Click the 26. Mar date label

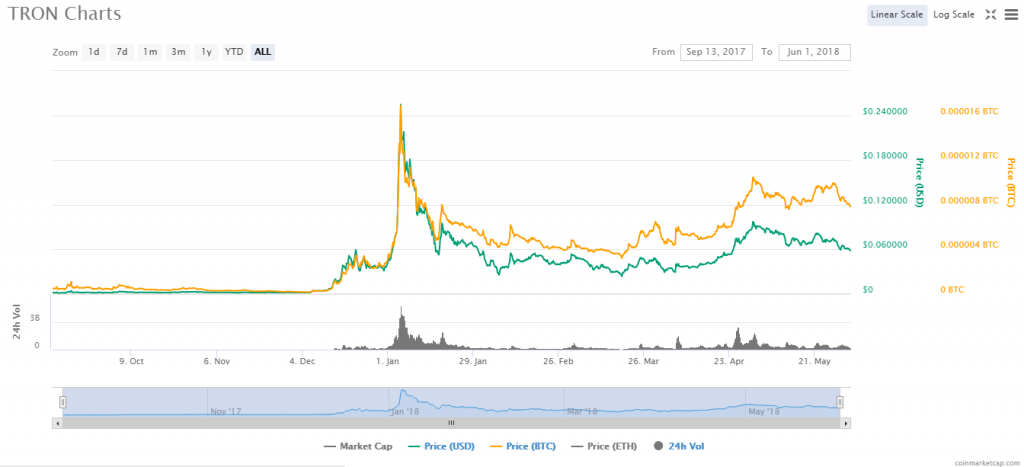643,361
